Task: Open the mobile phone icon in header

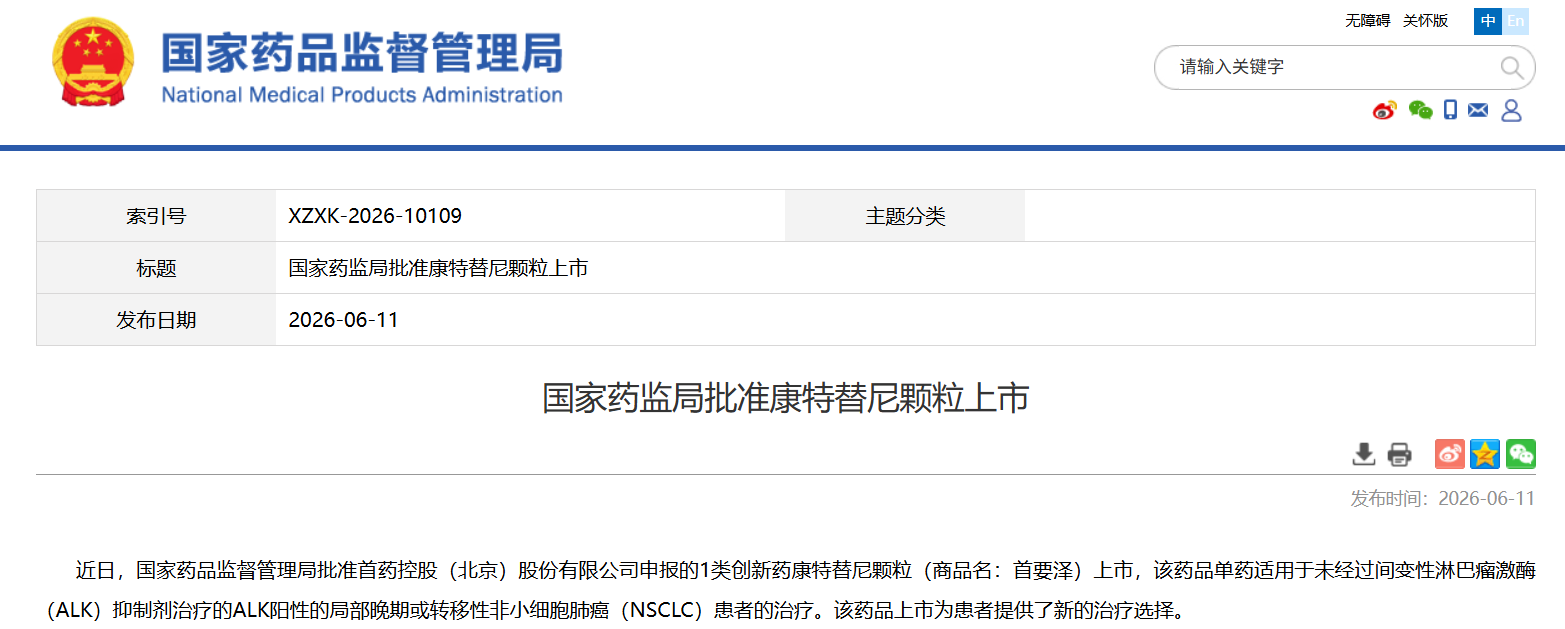Action: (x=1450, y=110)
